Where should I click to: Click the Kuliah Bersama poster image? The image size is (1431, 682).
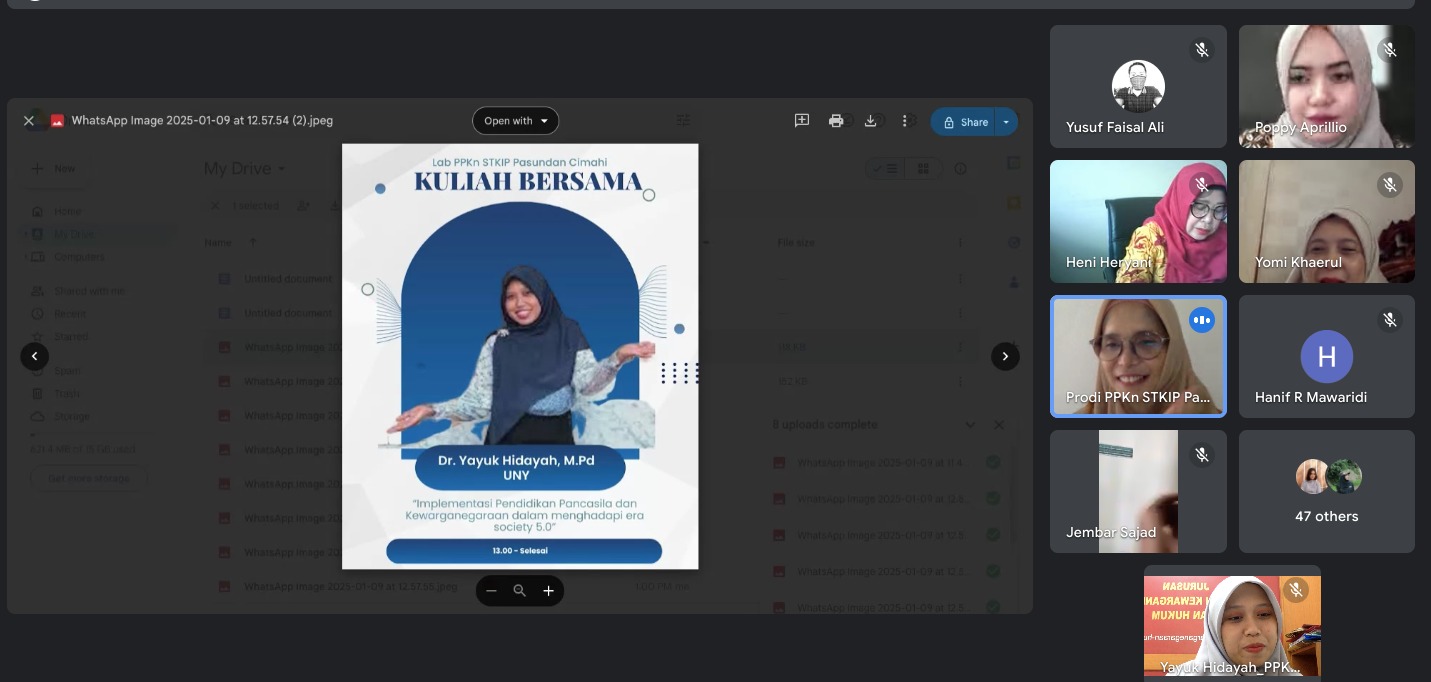pyautogui.click(x=520, y=356)
